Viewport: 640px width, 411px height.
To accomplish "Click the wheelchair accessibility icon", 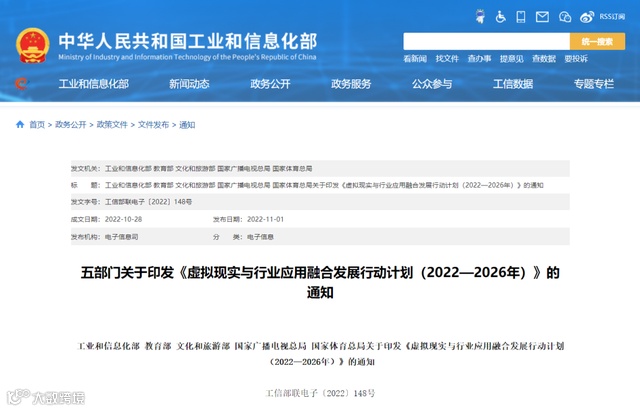I will (x=500, y=17).
